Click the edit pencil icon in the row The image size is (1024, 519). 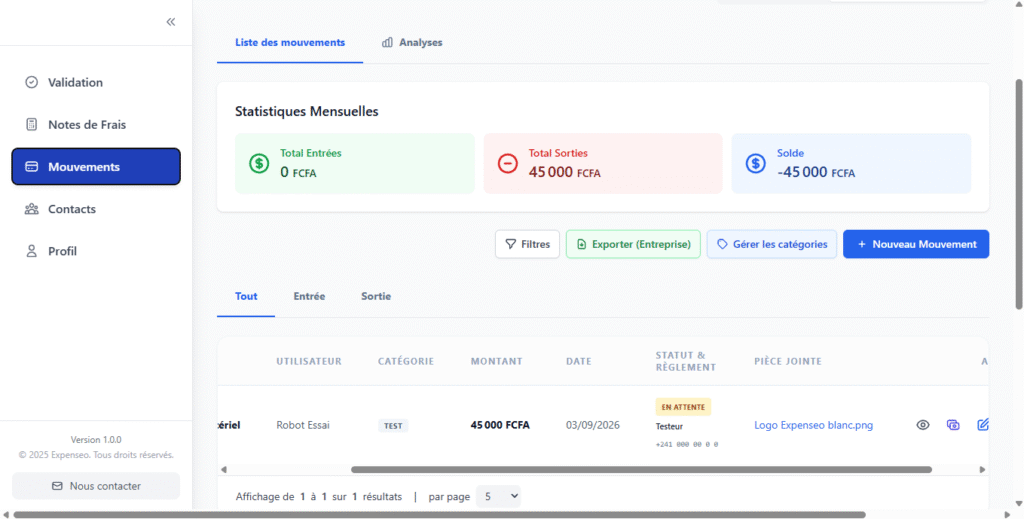[983, 425]
